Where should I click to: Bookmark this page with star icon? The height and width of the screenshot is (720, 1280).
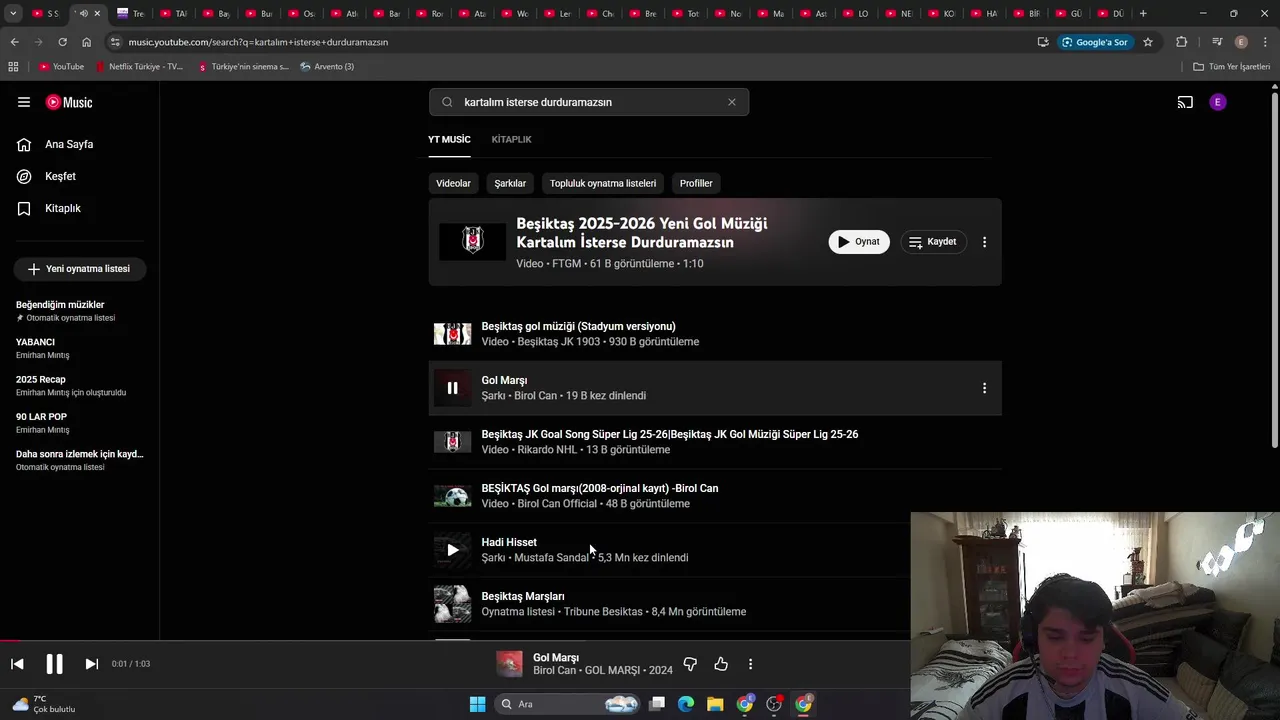tap(1148, 42)
